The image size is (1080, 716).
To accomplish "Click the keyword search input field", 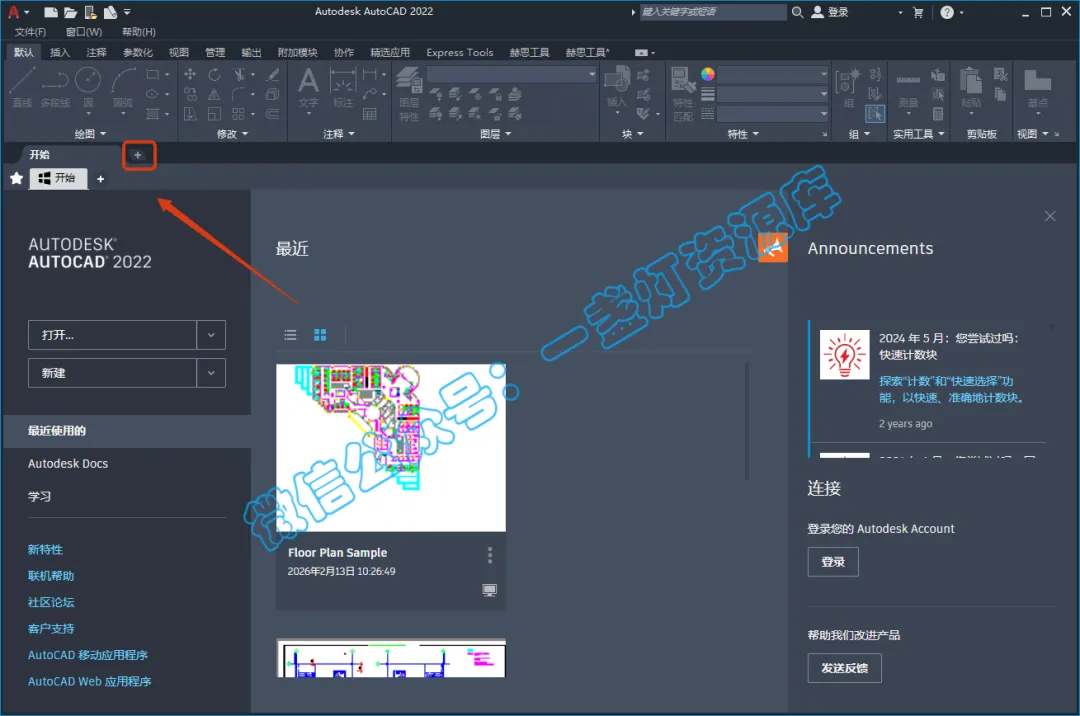I will pos(713,12).
